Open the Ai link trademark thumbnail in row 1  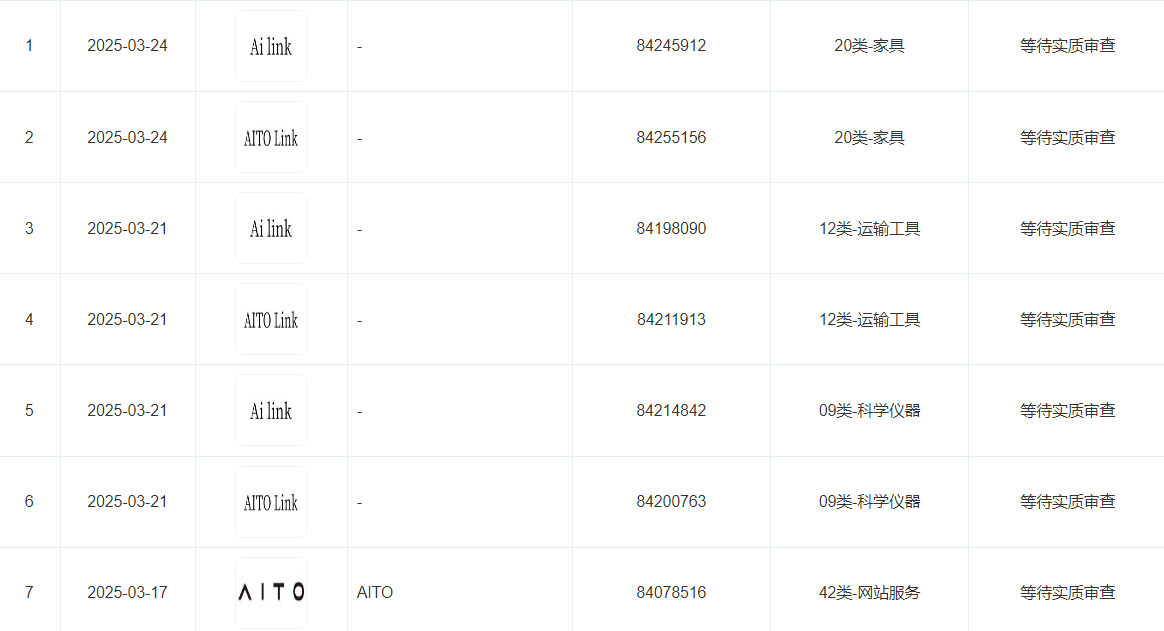coord(271,46)
